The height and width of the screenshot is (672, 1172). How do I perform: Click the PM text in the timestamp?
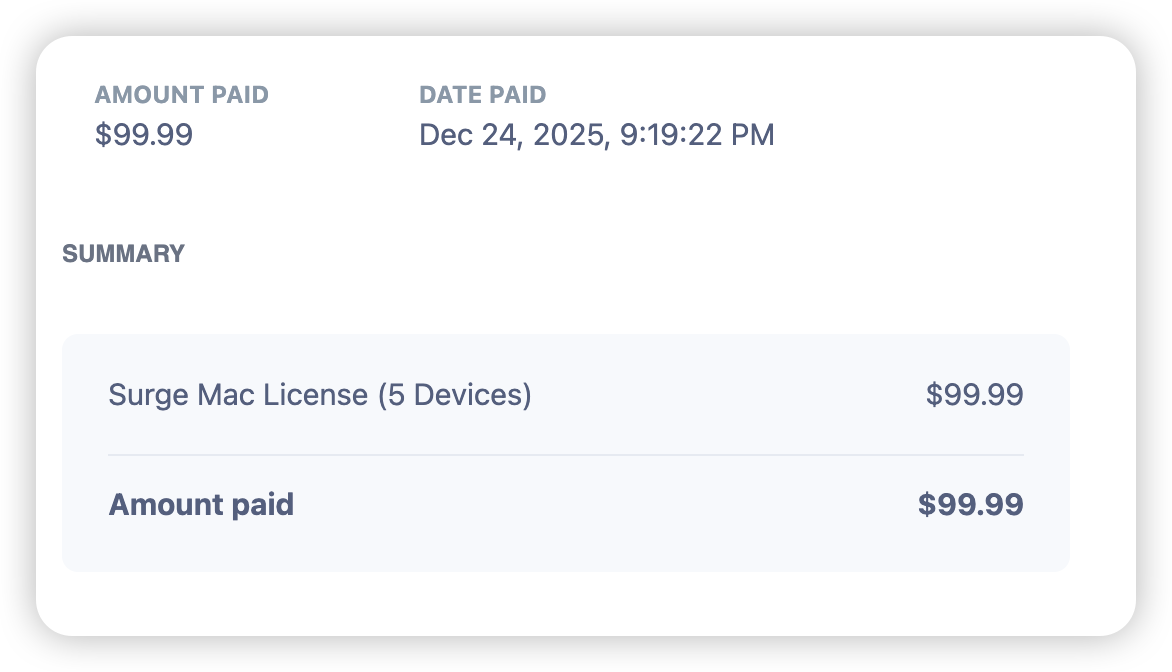(753, 134)
